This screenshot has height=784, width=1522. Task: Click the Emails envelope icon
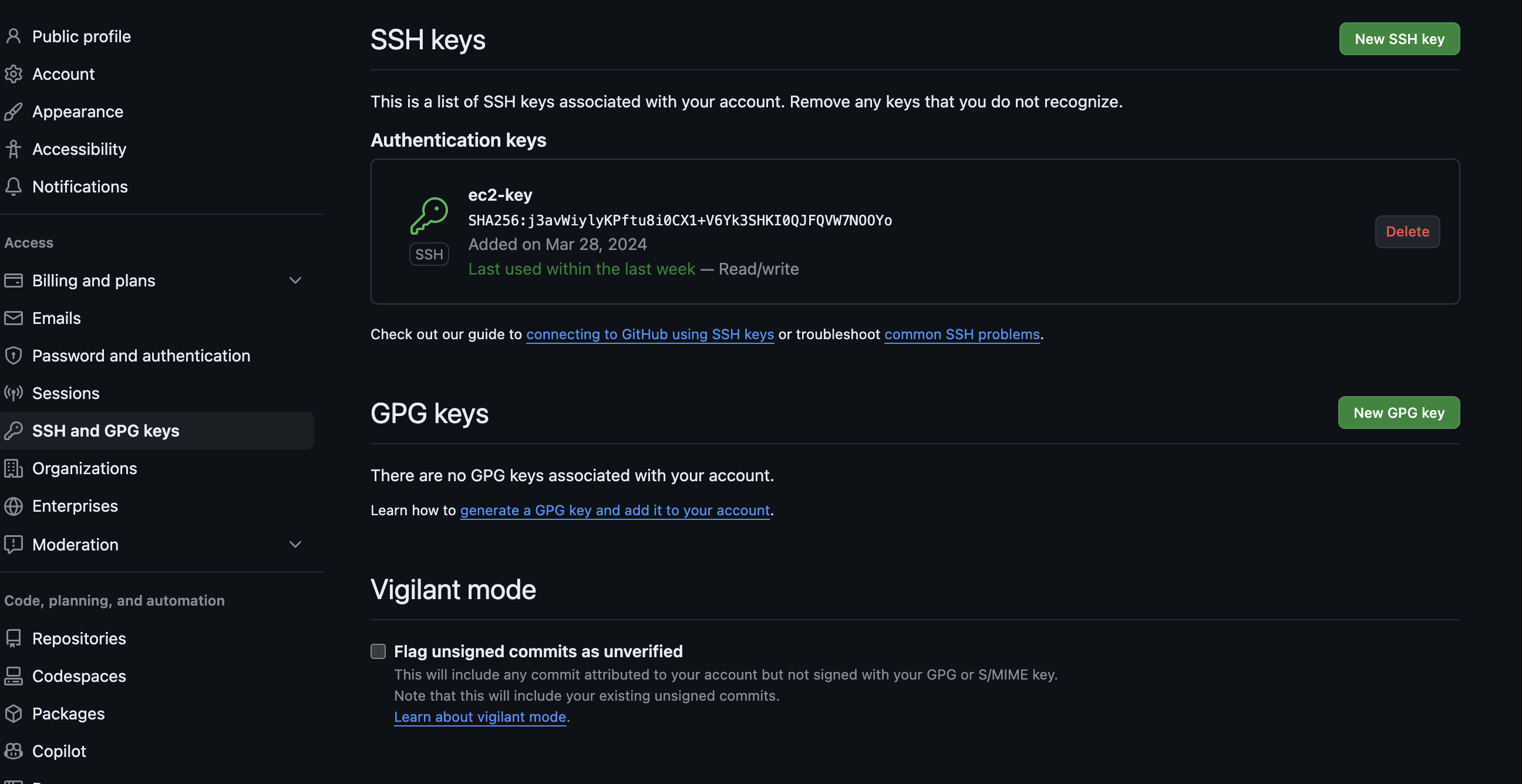pyautogui.click(x=14, y=317)
